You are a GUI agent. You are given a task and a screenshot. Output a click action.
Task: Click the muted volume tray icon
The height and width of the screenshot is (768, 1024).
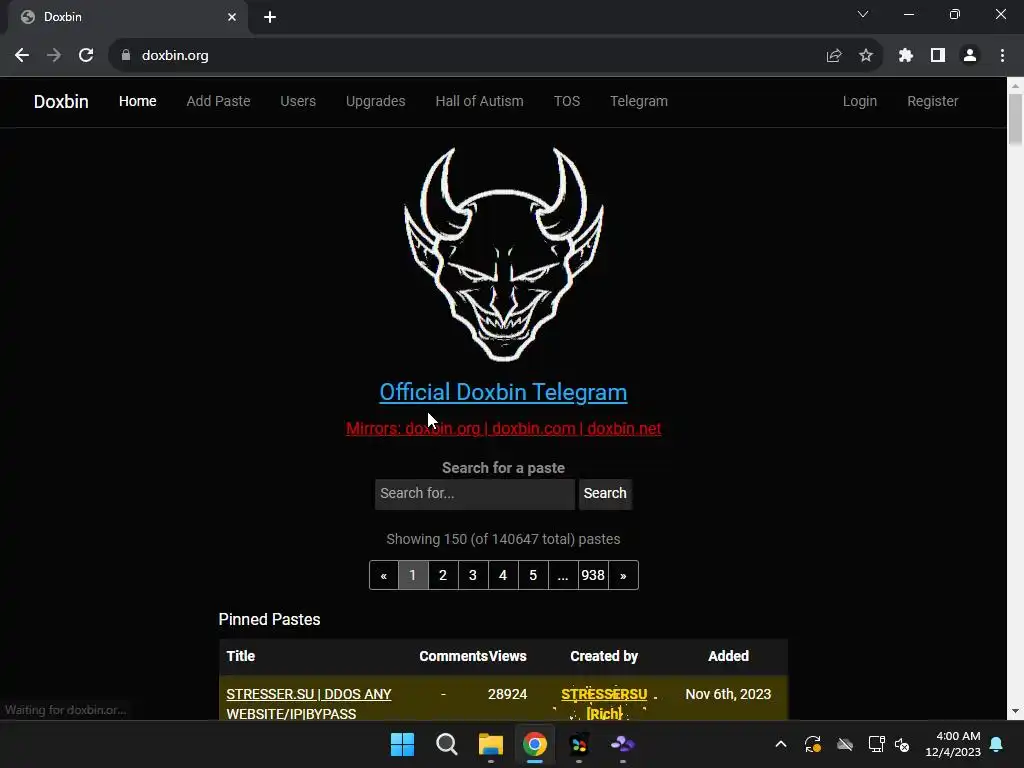click(902, 744)
